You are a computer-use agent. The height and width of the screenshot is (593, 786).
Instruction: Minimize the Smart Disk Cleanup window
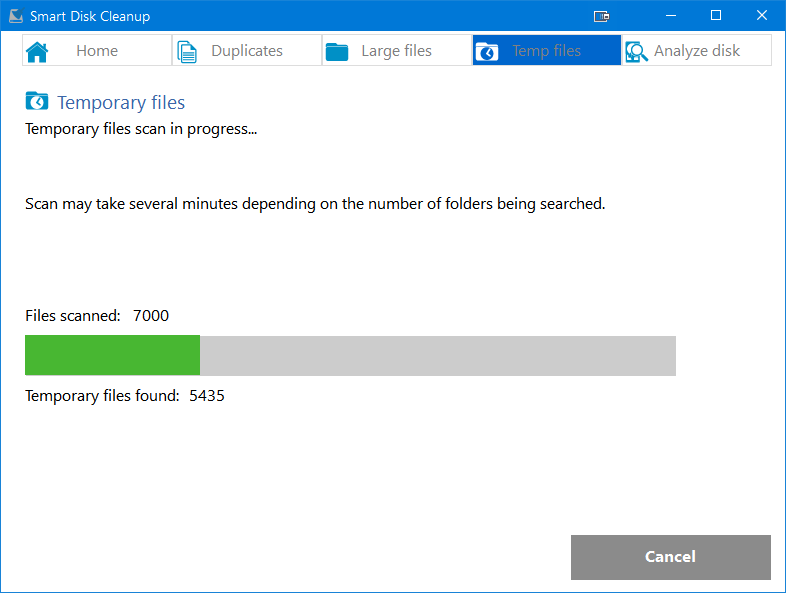(x=671, y=16)
